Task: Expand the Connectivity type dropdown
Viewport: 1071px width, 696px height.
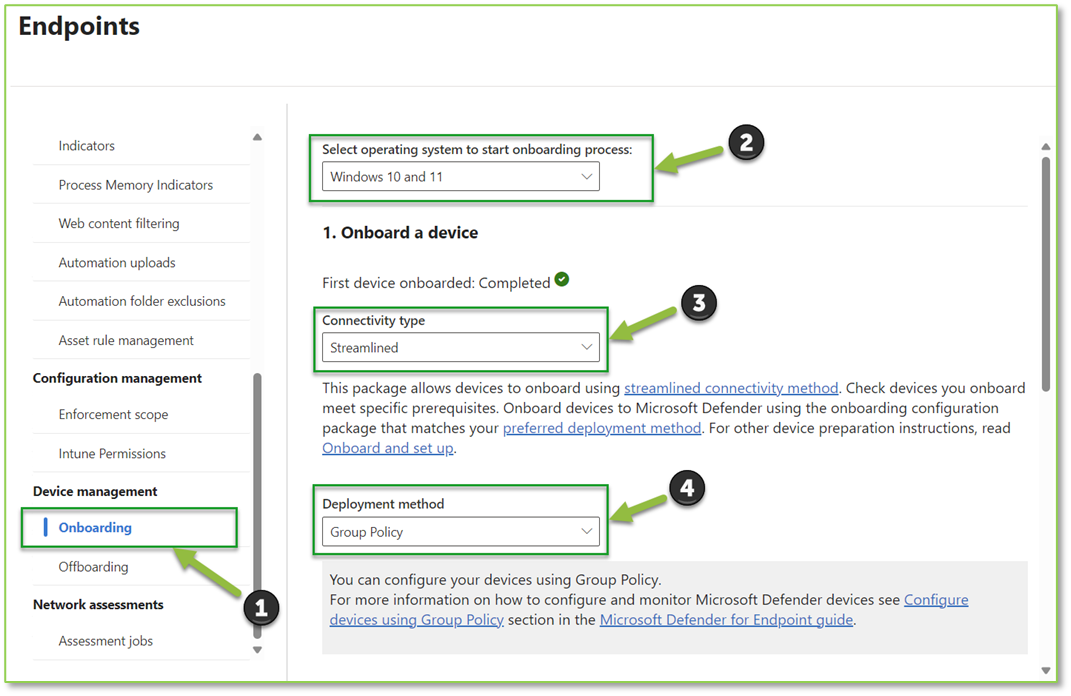Action: (459, 347)
